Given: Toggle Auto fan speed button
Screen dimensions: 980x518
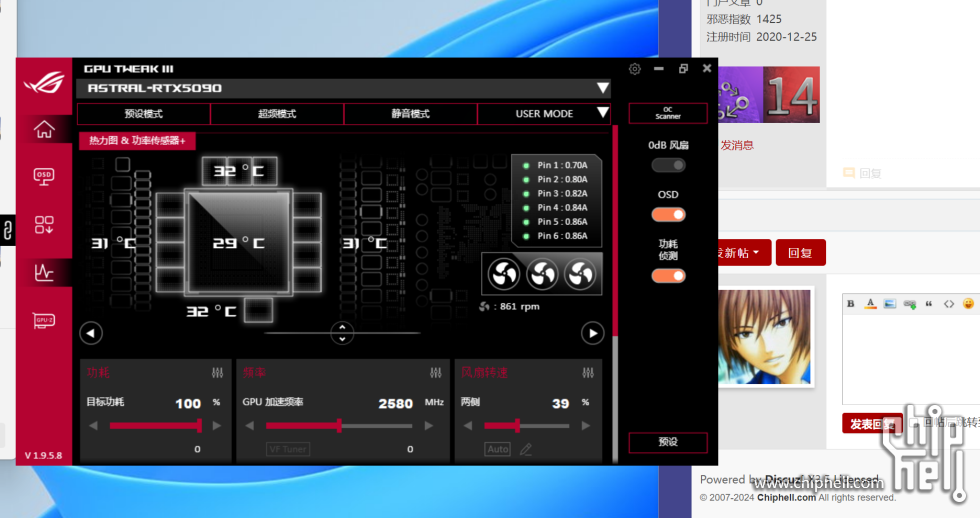Looking at the screenshot, I should (x=498, y=449).
